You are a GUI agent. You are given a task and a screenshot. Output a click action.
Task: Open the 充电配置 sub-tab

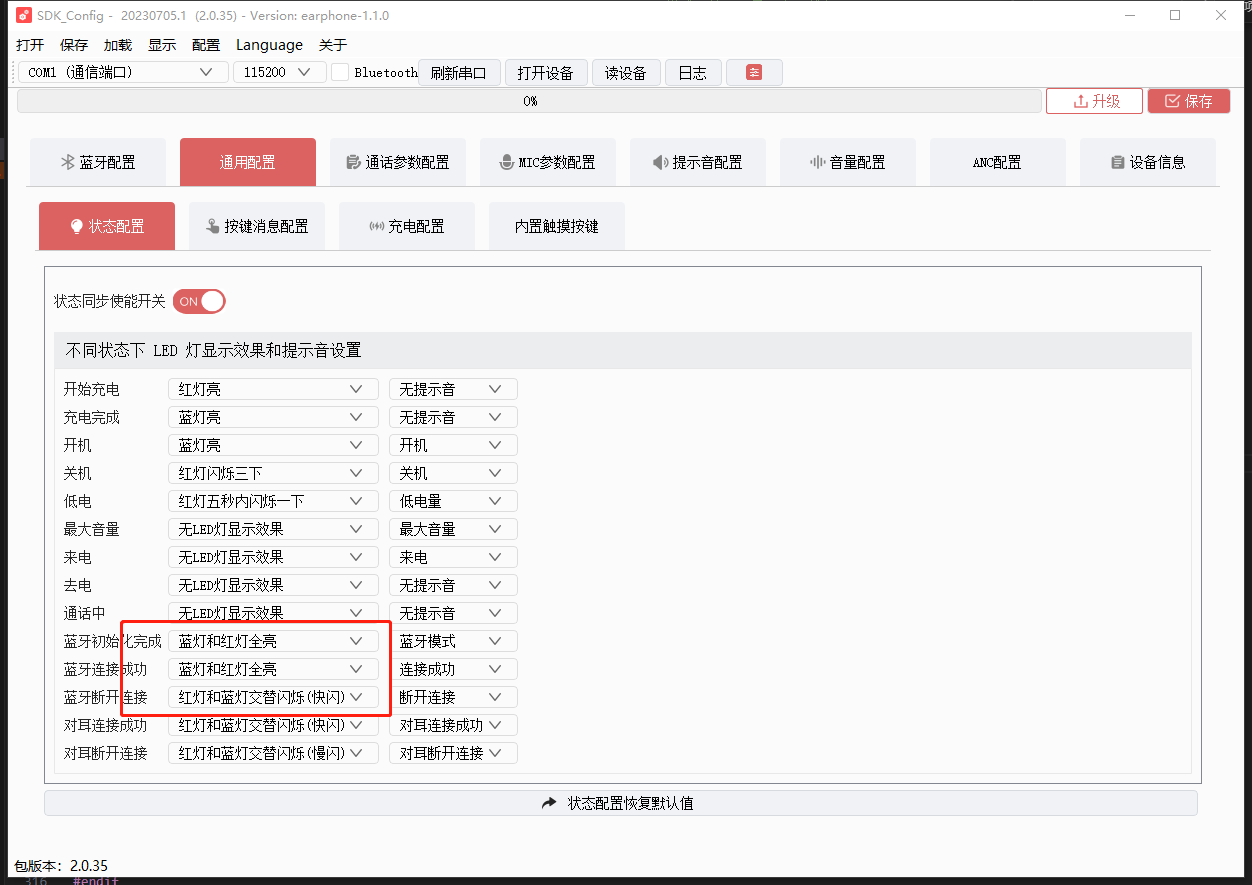tap(407, 226)
